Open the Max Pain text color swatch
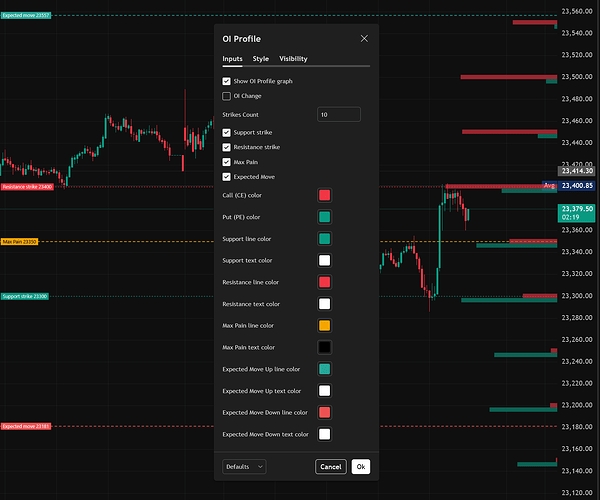The width and height of the screenshot is (600, 500). (x=324, y=347)
